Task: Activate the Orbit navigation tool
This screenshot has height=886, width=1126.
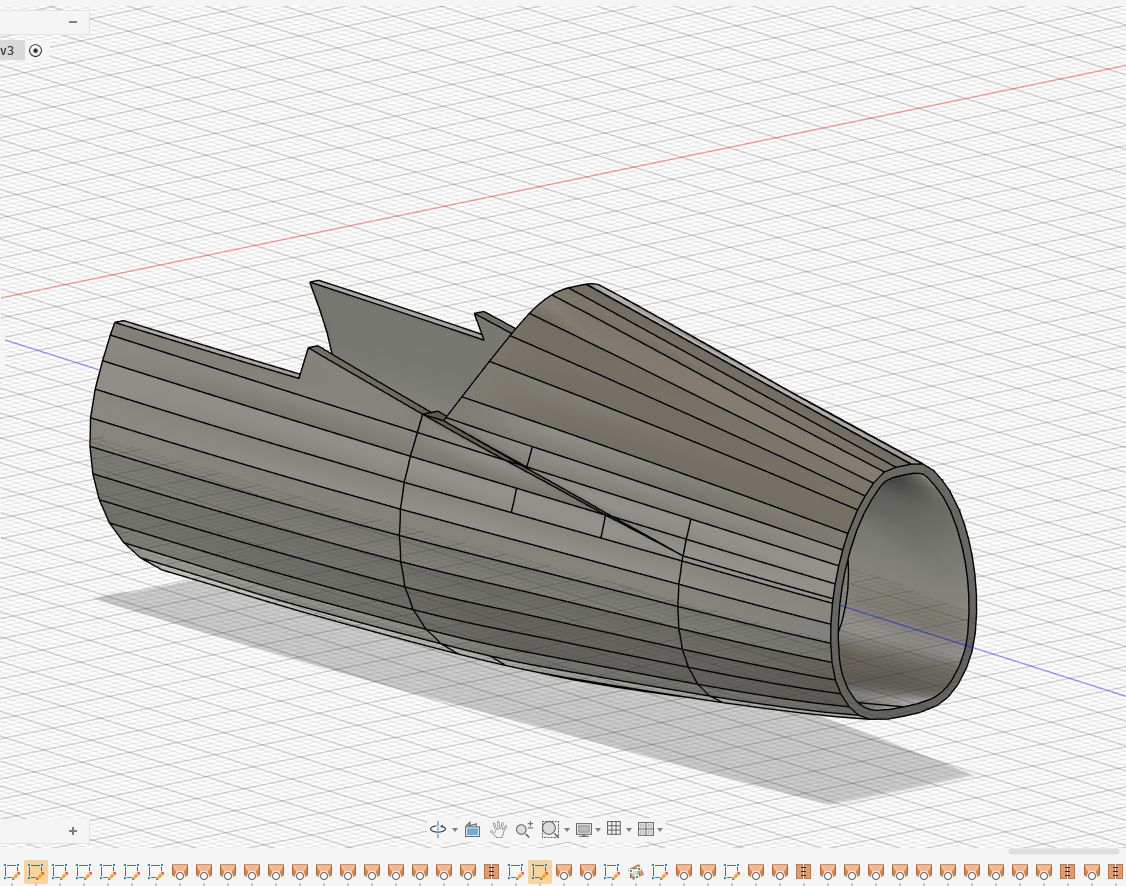Action: 438,829
